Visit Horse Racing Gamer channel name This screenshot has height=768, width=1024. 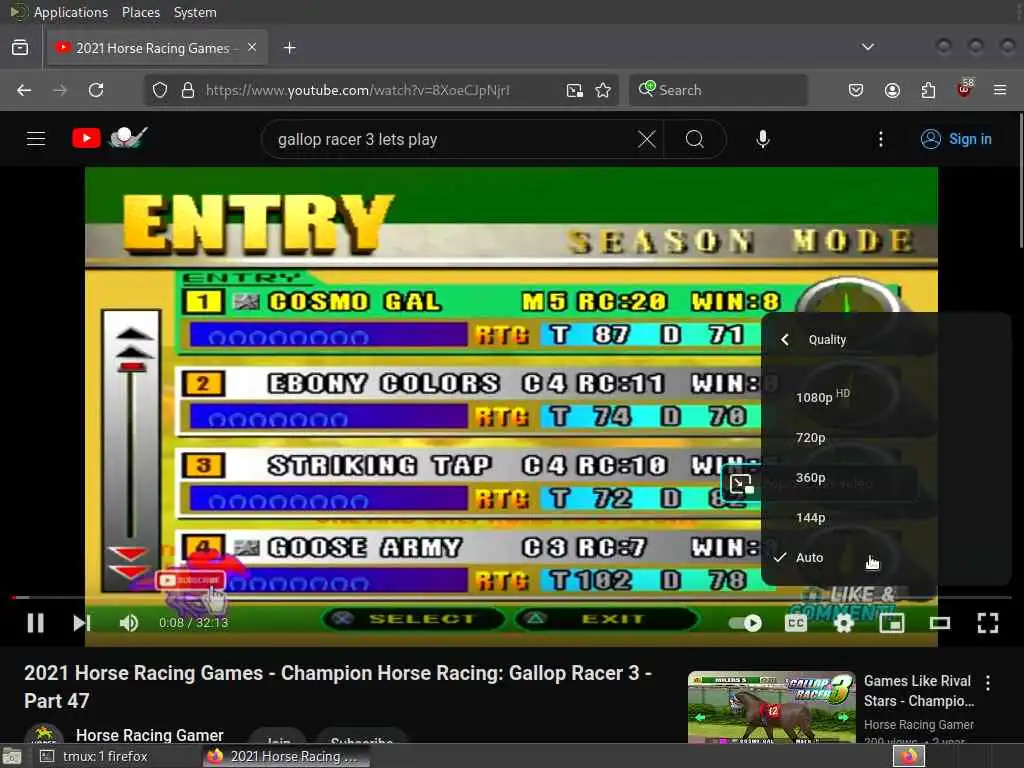pyautogui.click(x=150, y=735)
